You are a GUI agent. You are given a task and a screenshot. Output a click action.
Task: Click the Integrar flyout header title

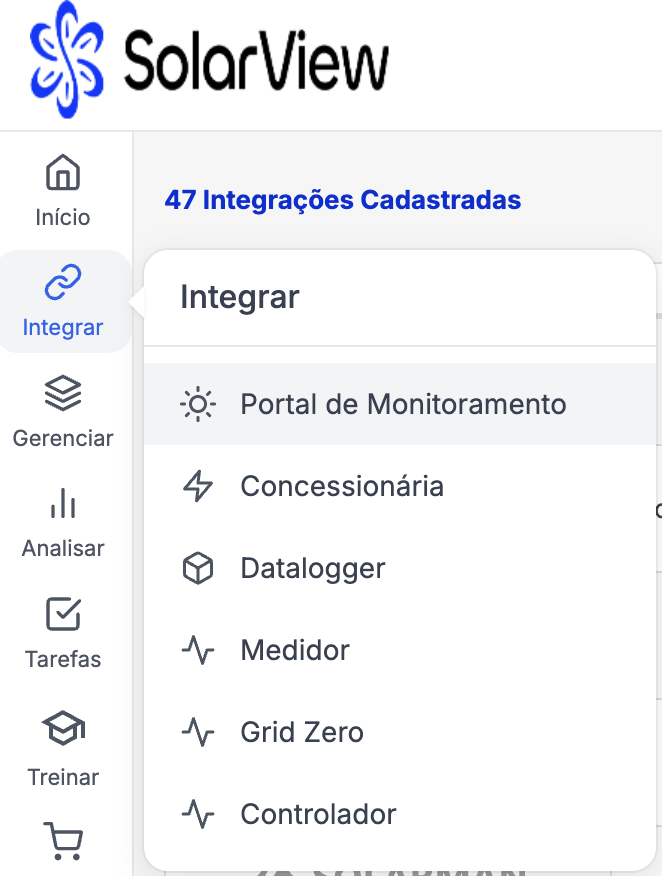coord(240,297)
